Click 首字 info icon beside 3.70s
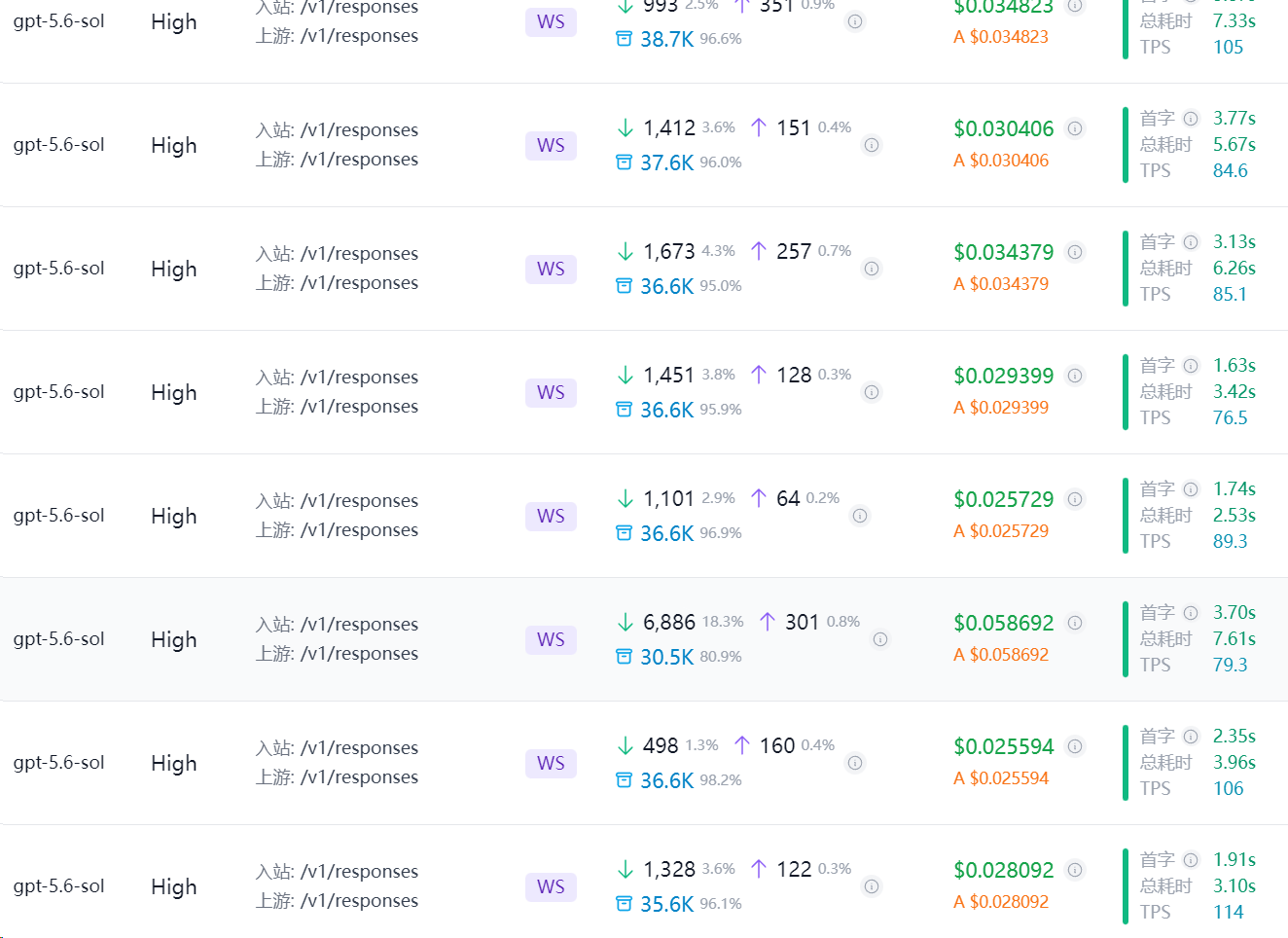This screenshot has width=1288, height=938. point(1191,613)
